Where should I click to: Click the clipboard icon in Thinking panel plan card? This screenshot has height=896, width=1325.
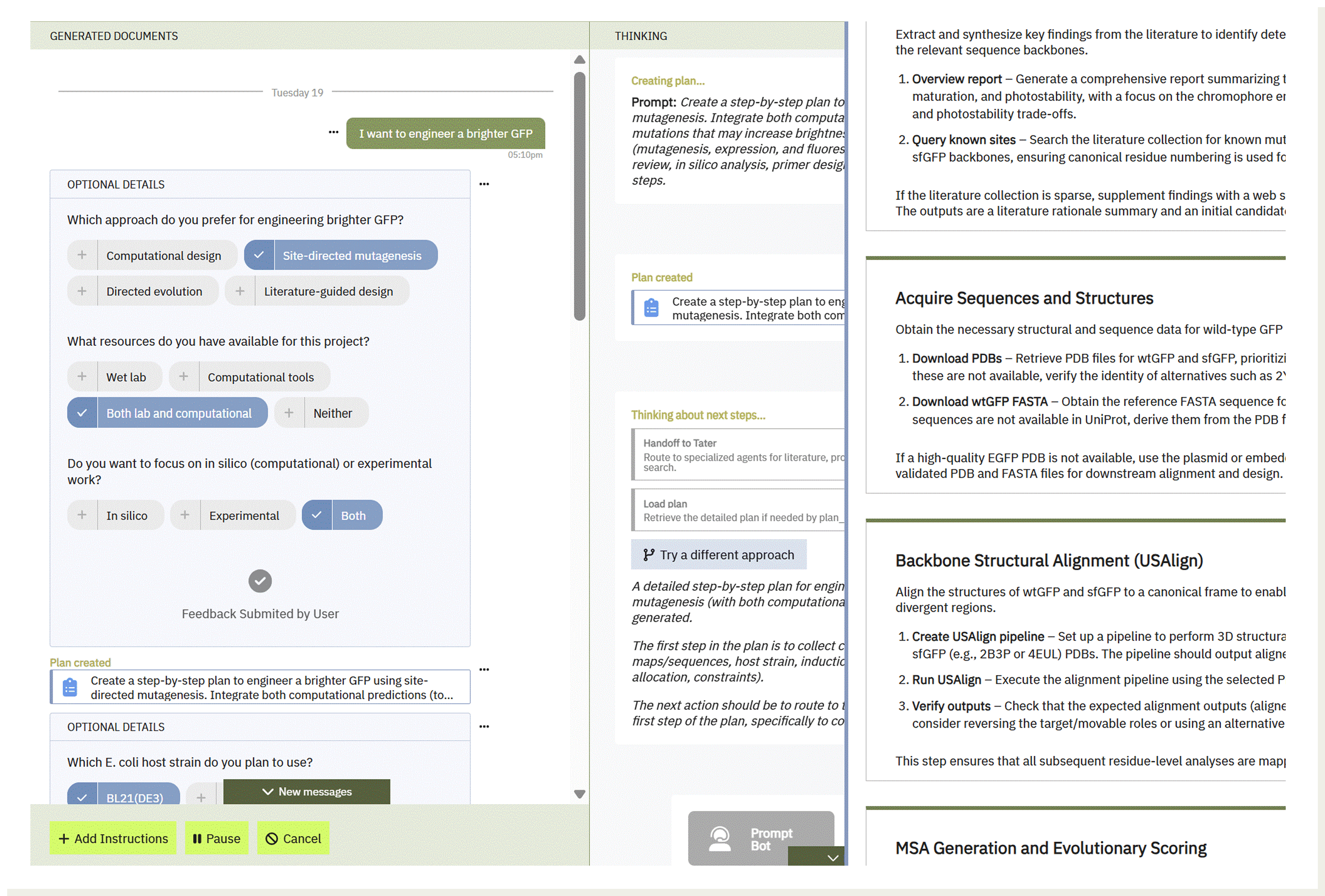tap(651, 308)
